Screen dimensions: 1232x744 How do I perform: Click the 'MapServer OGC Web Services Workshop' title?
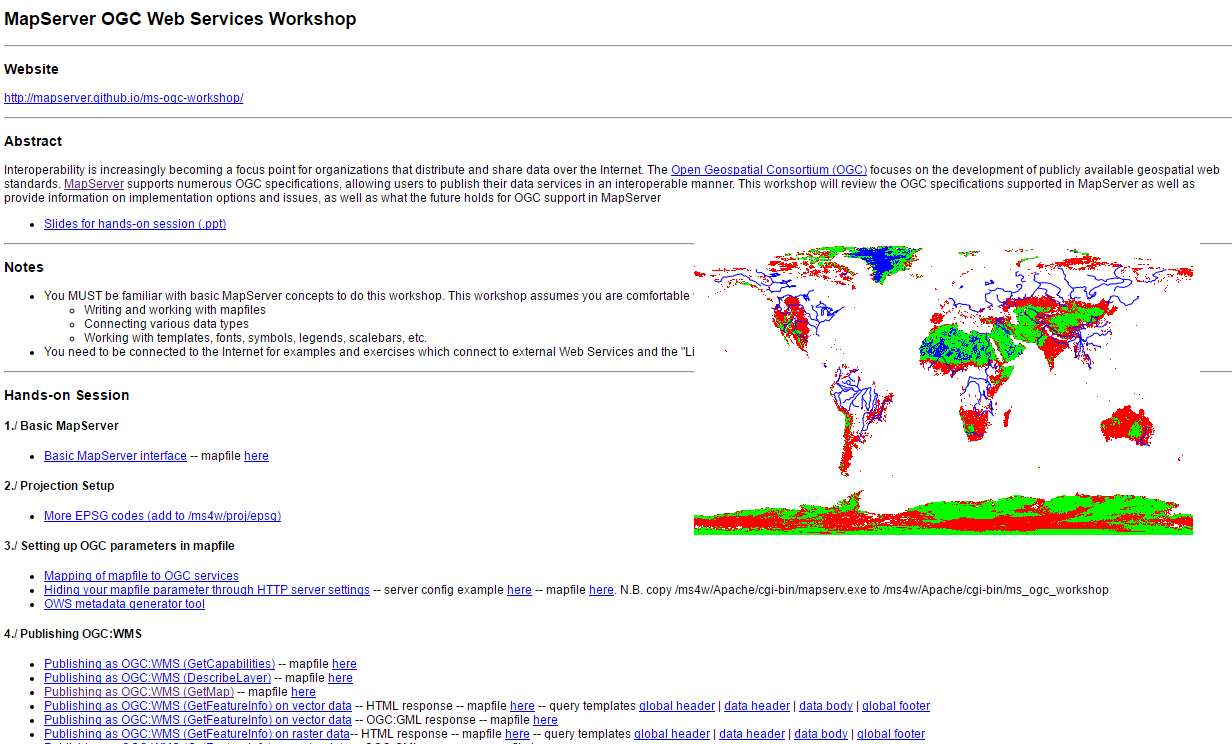pyautogui.click(x=180, y=19)
